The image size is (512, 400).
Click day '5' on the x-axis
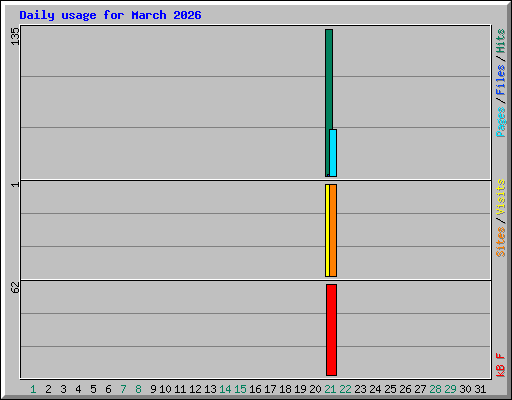tap(93, 389)
